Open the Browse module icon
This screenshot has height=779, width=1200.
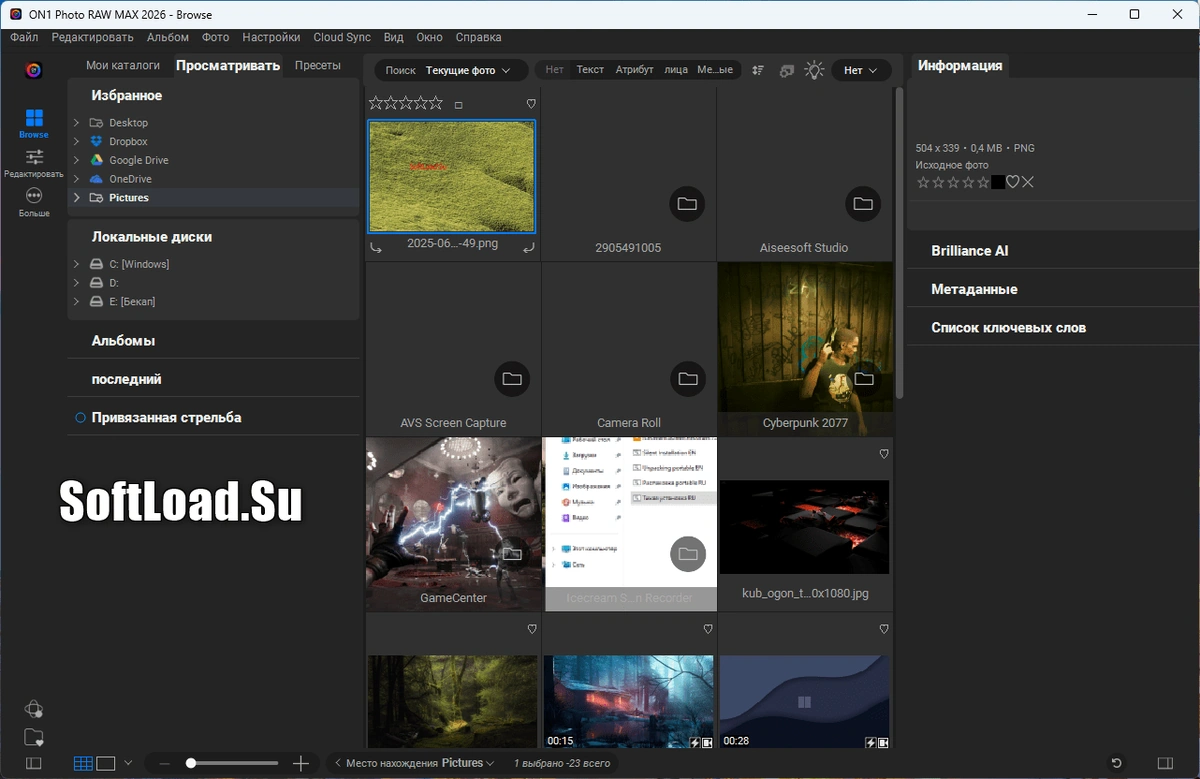click(34, 119)
